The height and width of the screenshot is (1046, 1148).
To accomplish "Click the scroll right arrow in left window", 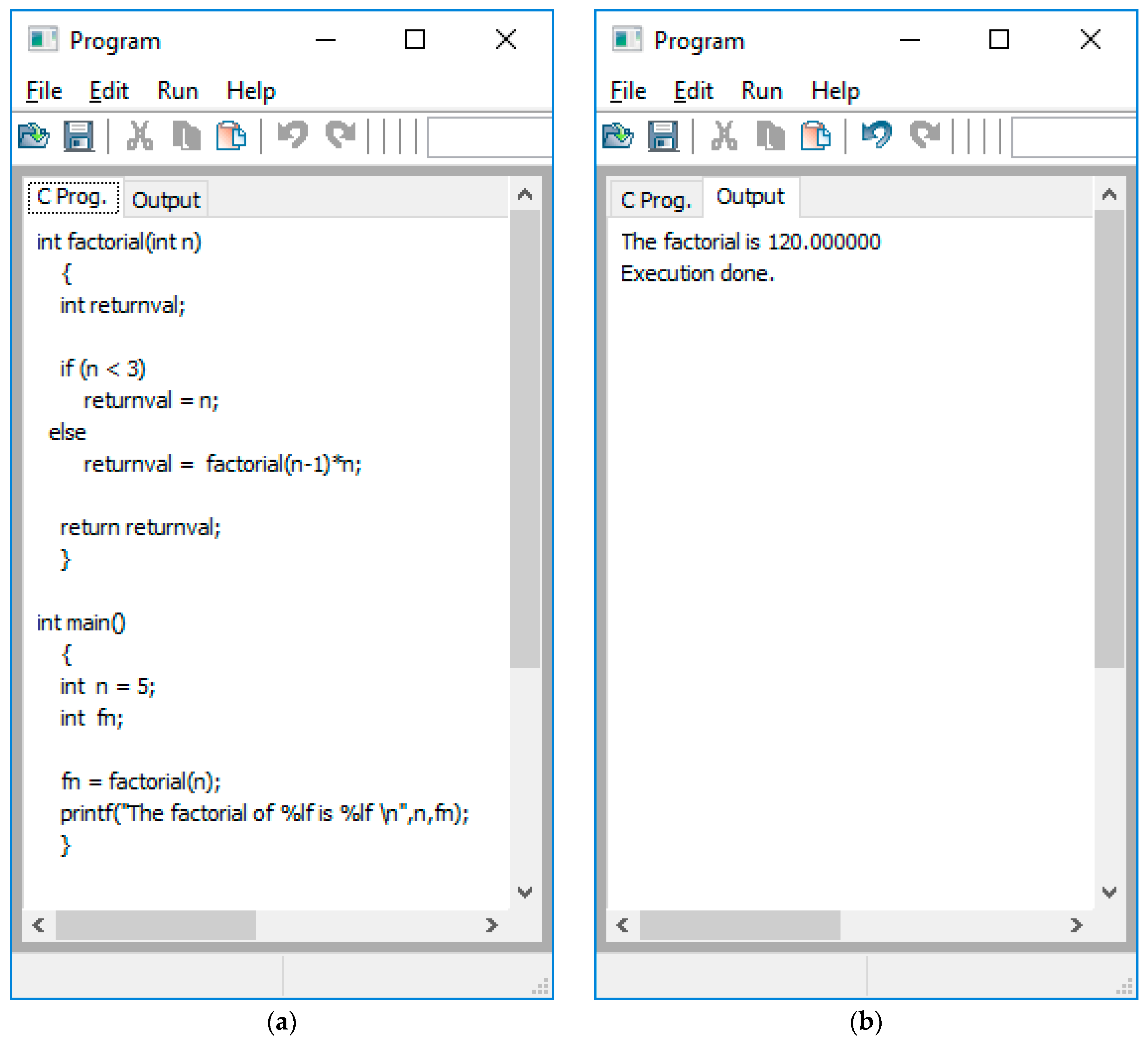I will 492,925.
